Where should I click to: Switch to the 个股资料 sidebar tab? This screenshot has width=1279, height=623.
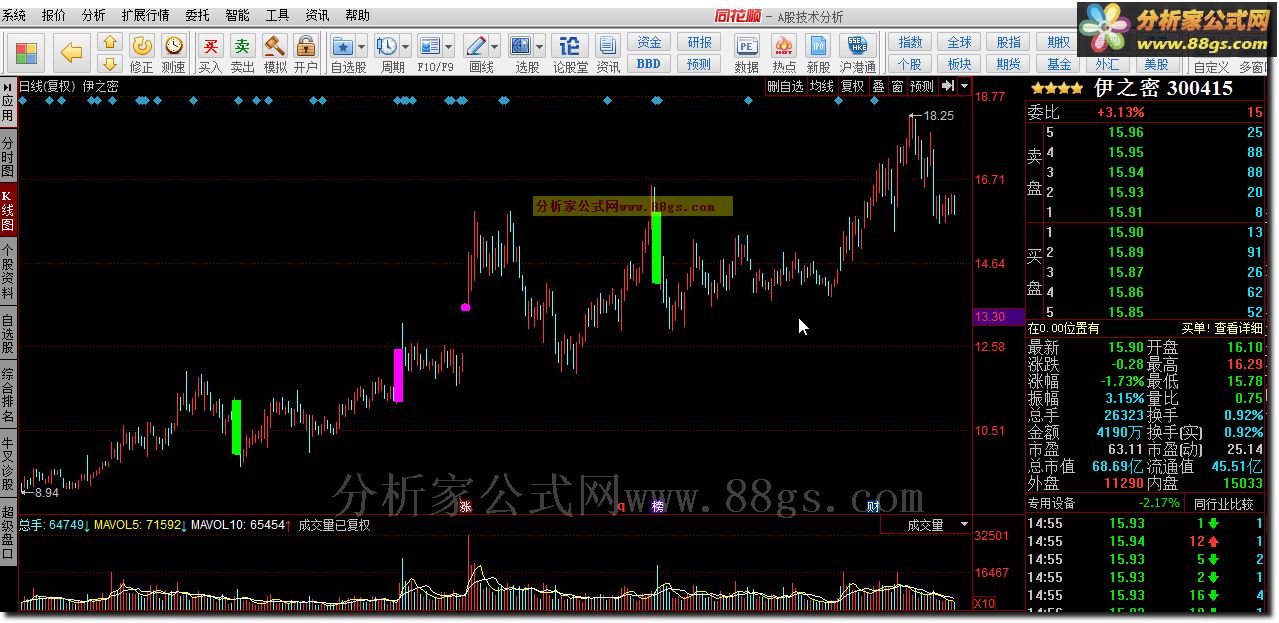coord(8,272)
